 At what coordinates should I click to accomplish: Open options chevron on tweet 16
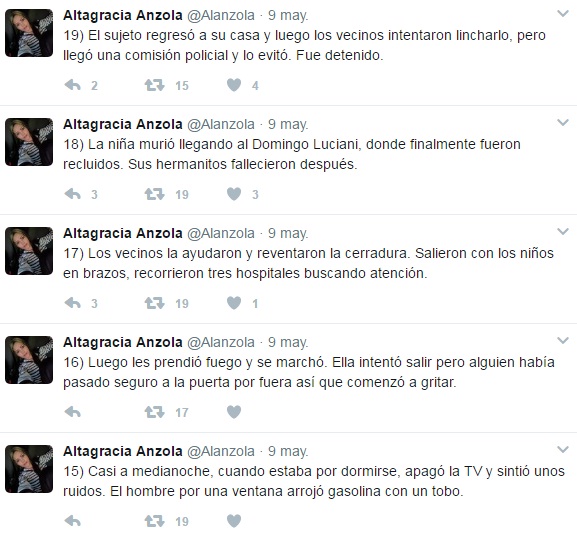click(x=563, y=341)
